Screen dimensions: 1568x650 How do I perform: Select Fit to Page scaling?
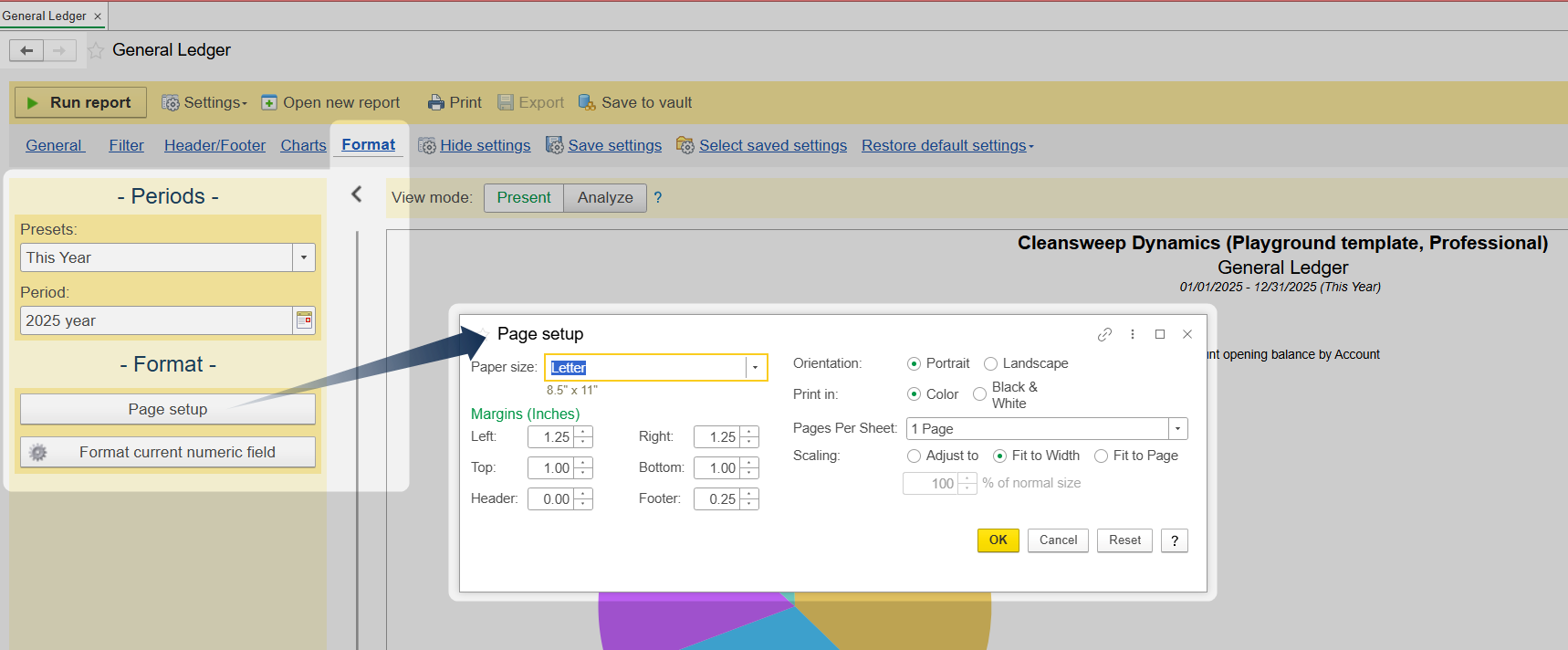[x=1102, y=456]
